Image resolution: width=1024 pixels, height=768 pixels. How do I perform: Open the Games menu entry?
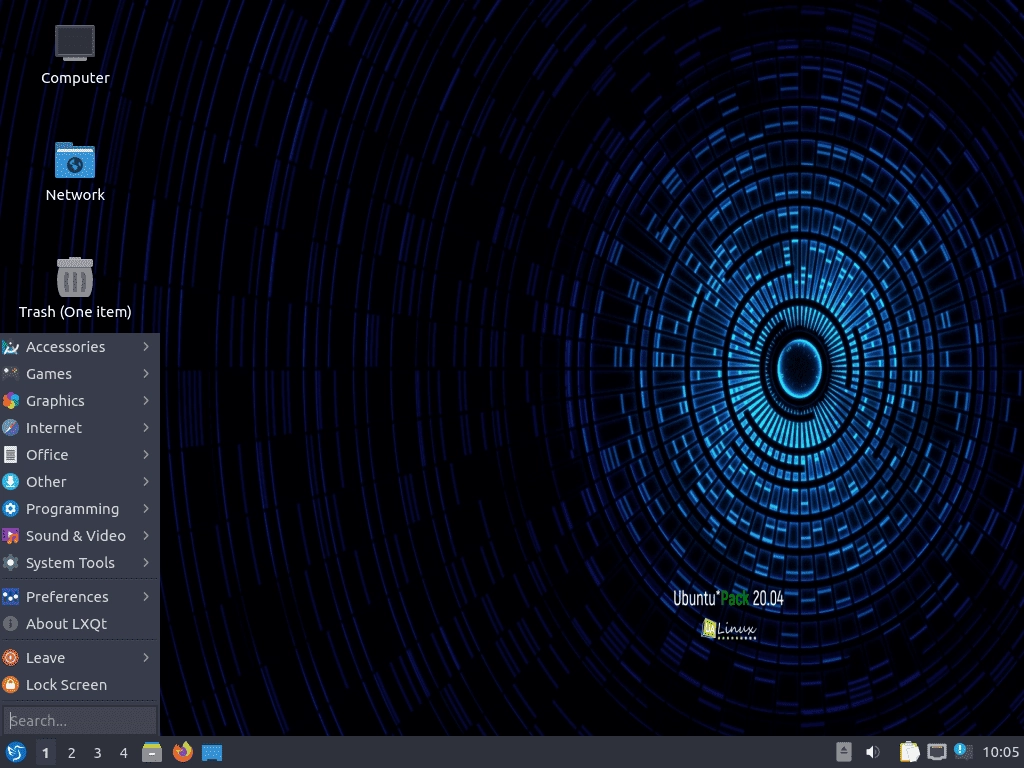[80, 374]
